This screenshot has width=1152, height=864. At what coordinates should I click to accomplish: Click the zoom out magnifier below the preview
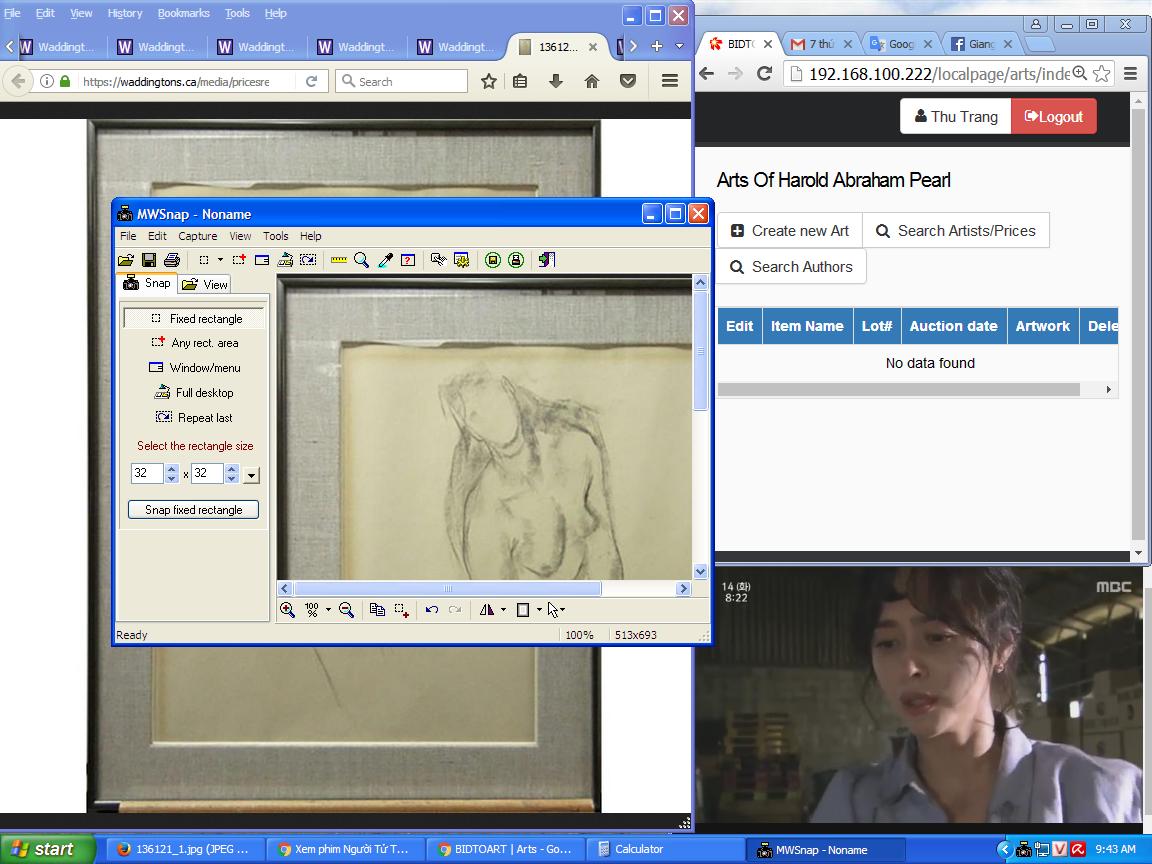point(346,610)
